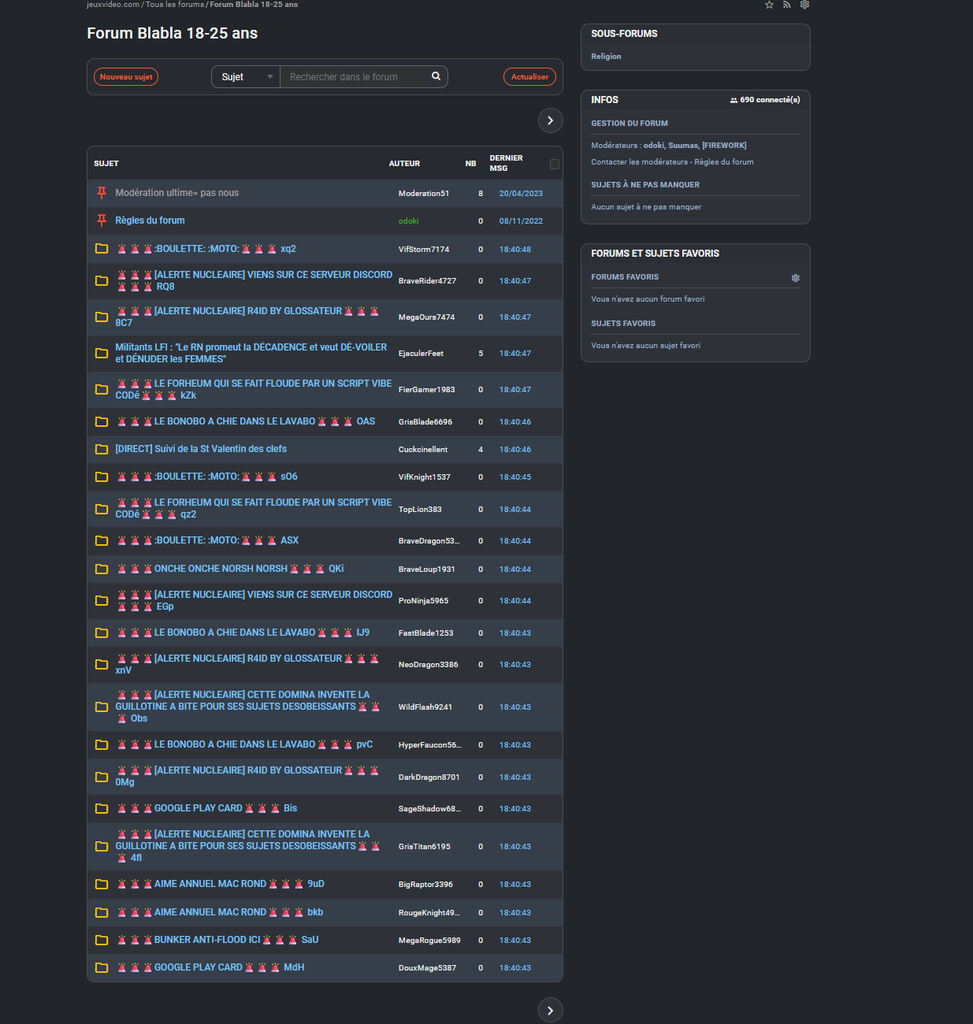Click the Actualiser button
The height and width of the screenshot is (1024, 973).
[x=529, y=77]
